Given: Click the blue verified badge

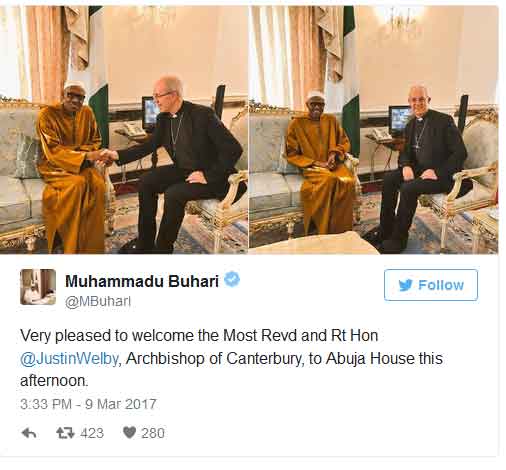Looking at the screenshot, I should coord(232,279).
